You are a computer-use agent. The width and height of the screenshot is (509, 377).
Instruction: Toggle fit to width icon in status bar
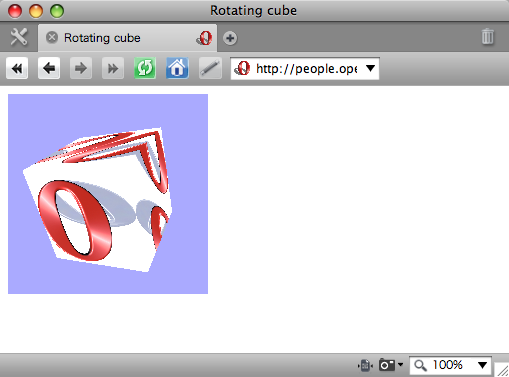[x=365, y=365]
